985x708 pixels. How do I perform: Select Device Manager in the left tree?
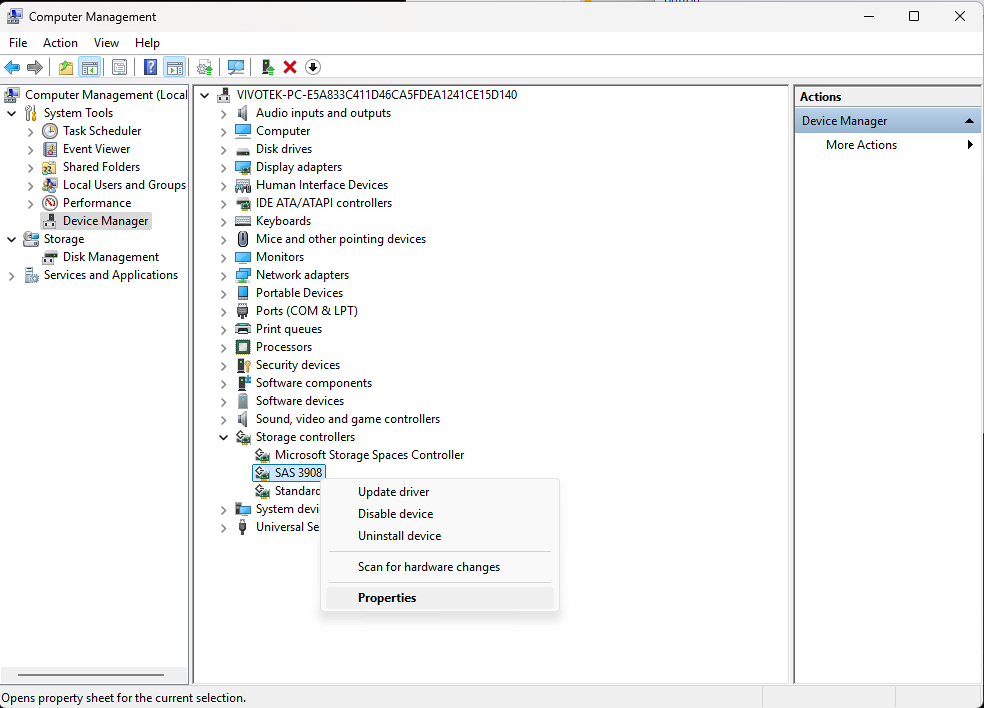pyautogui.click(x=106, y=221)
